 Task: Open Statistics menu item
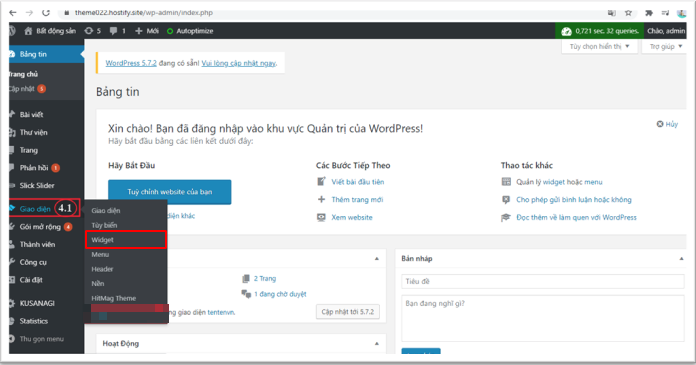46,321
